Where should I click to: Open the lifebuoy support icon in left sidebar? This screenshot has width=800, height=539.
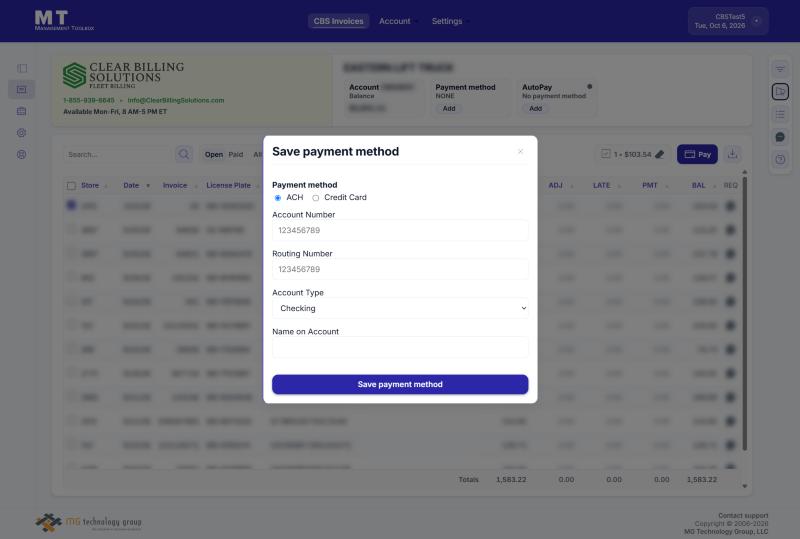21,154
